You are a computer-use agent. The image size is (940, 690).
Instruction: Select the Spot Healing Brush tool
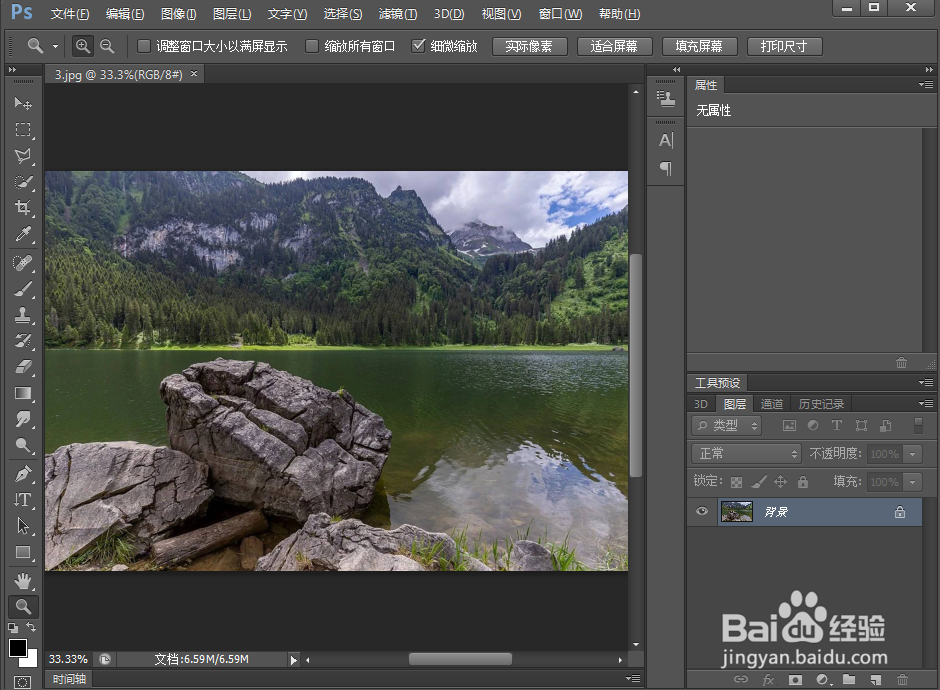pos(23,263)
